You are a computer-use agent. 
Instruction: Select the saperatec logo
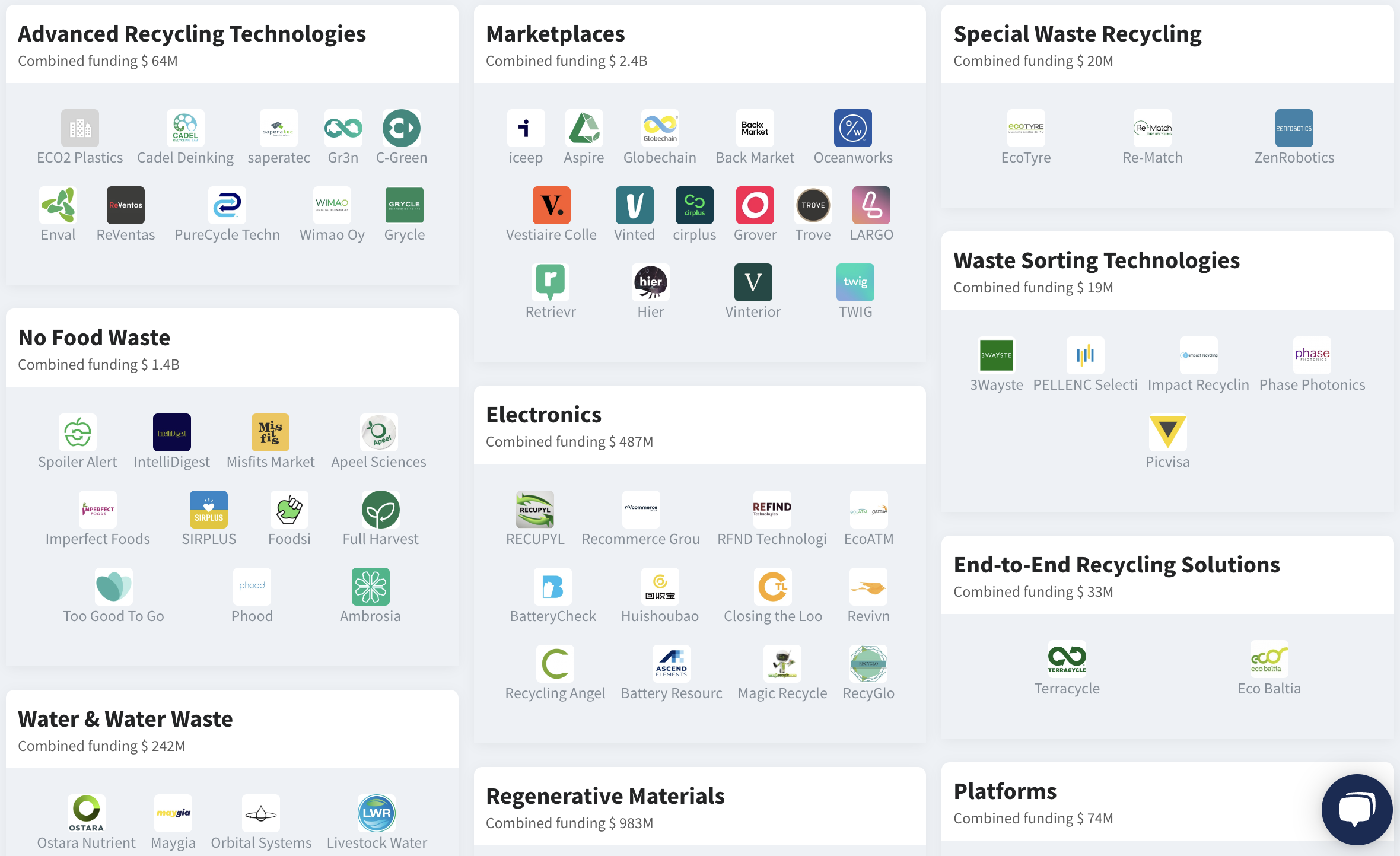tap(279, 128)
